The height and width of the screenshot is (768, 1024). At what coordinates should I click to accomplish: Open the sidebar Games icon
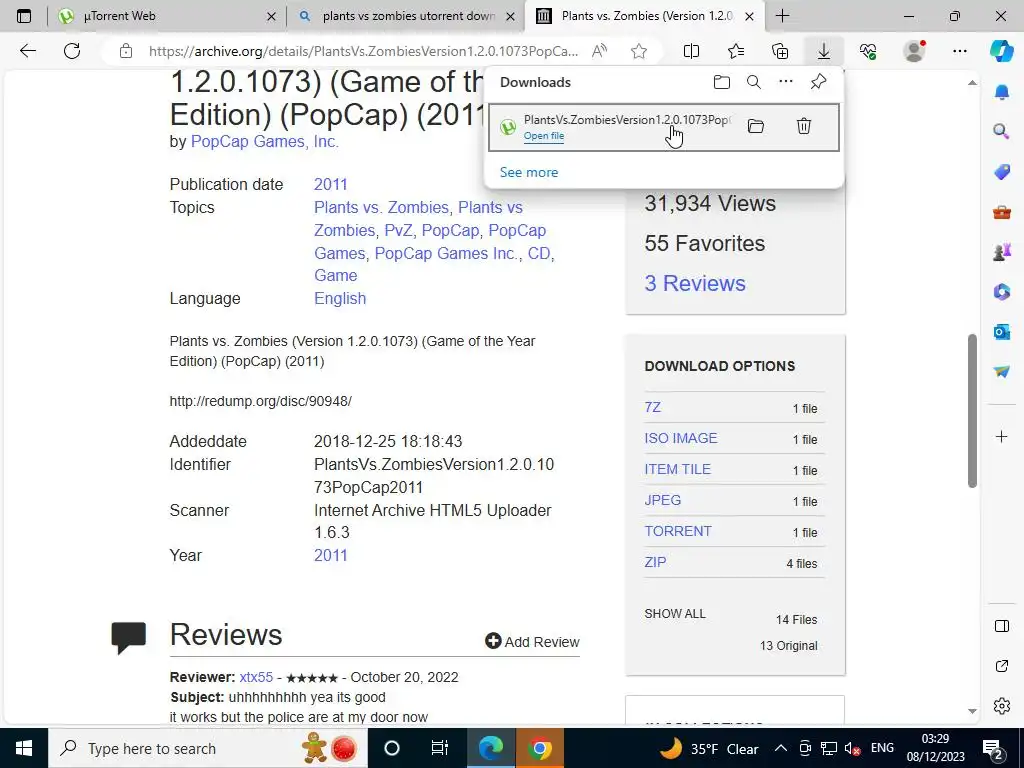[1002, 252]
